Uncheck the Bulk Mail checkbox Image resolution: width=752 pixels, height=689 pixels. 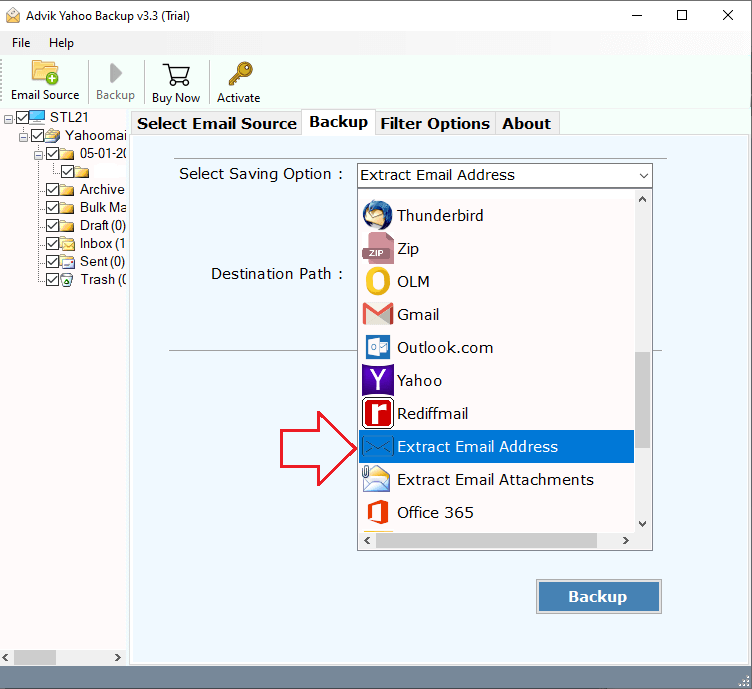pyautogui.click(x=52, y=207)
